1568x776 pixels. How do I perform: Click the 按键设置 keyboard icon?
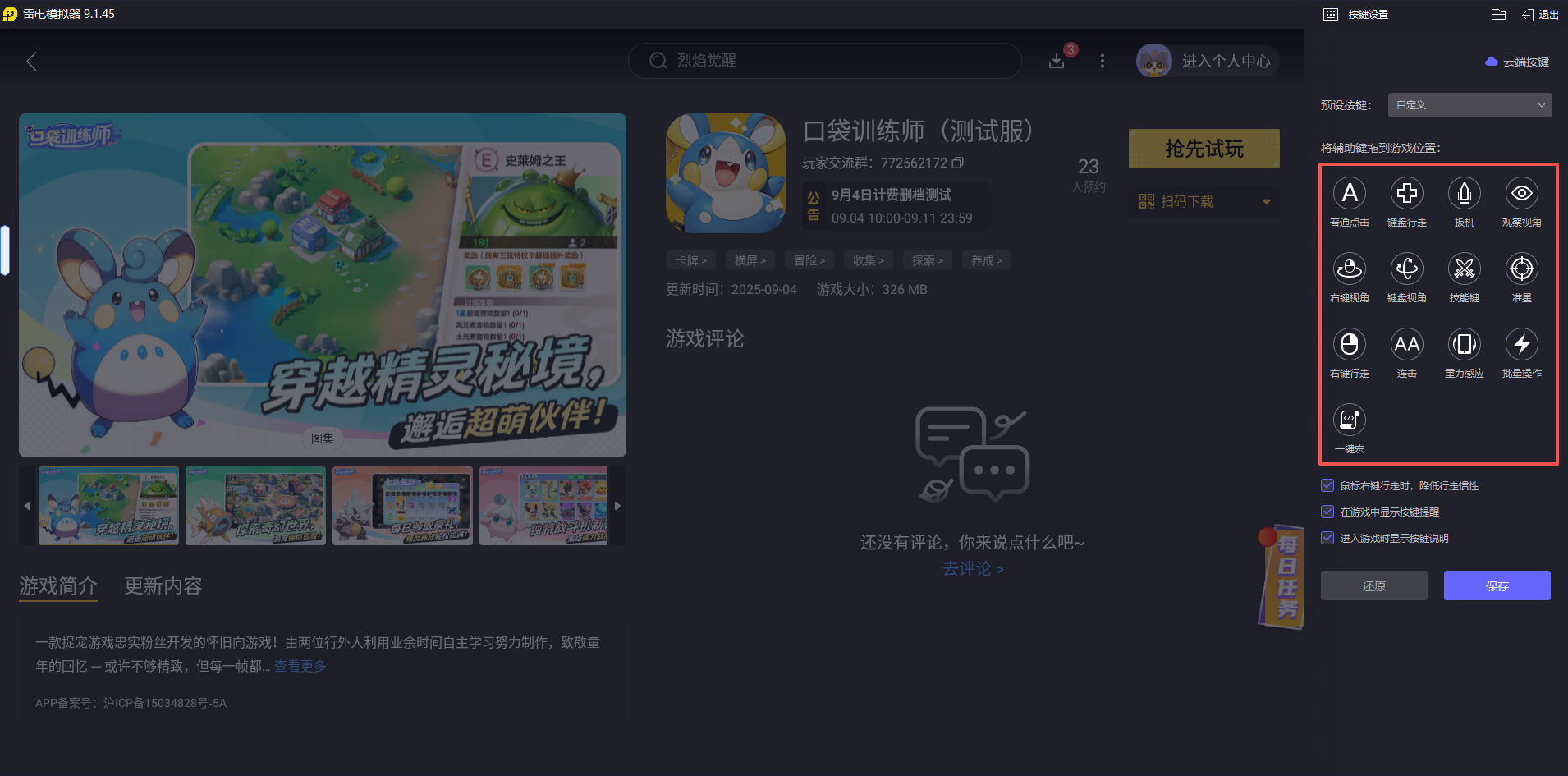(x=1331, y=15)
